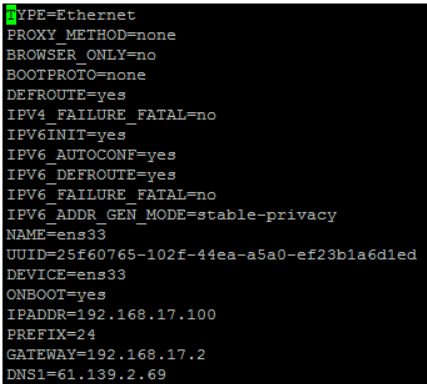Click the stable-privacy value text
427x384 pixels.
pyautogui.click(x=266, y=215)
